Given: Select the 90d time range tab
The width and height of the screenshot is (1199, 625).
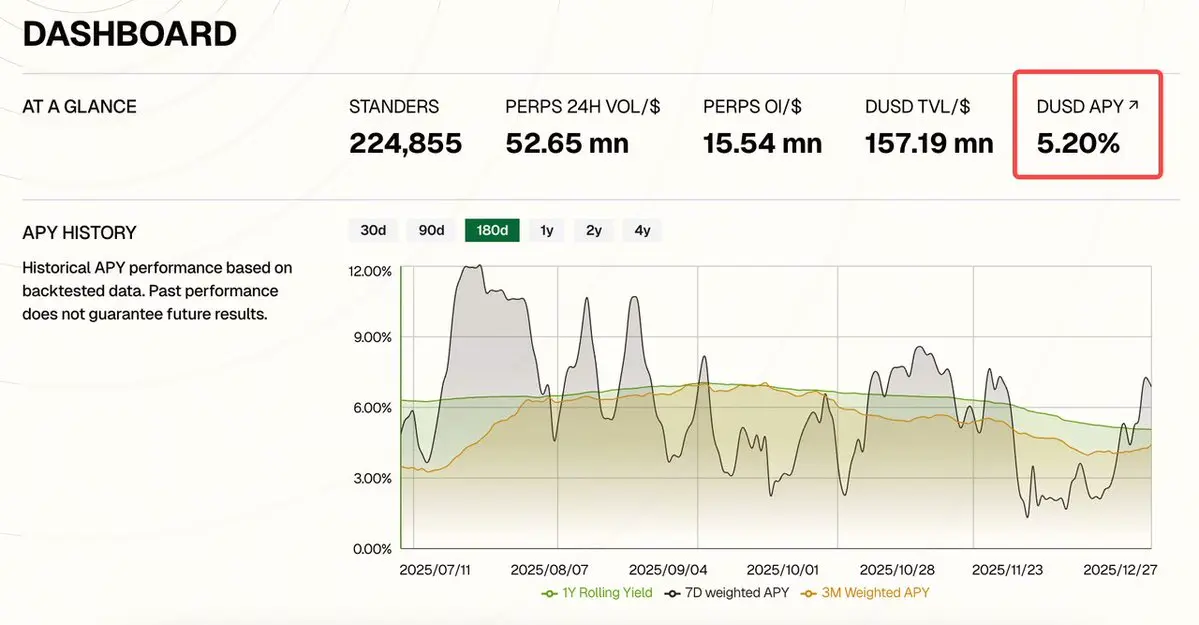Looking at the screenshot, I should [431, 230].
